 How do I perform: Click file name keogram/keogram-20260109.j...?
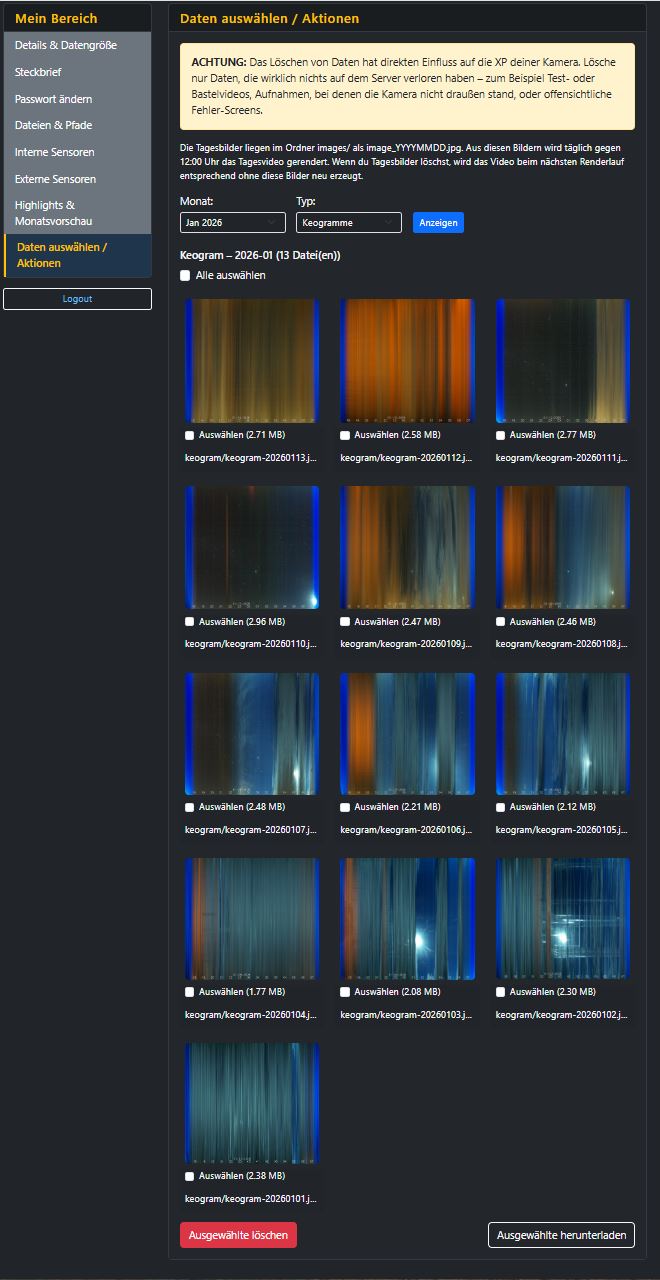[x=406, y=643]
